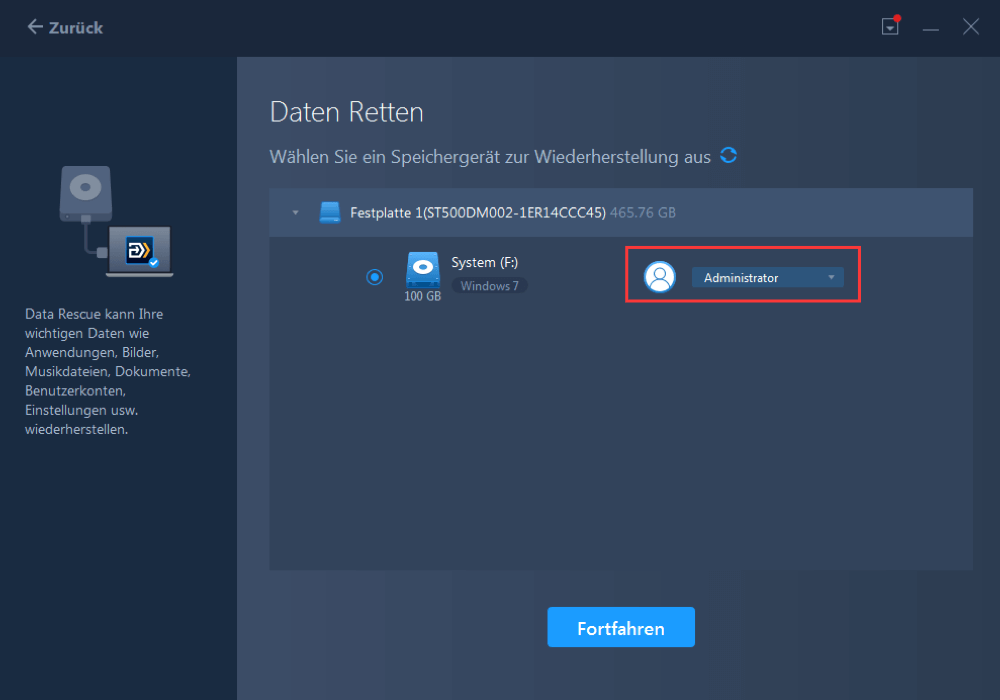Screen dimensions: 1000x700
Task: Click the 100 GB size label
Action: tap(422, 296)
